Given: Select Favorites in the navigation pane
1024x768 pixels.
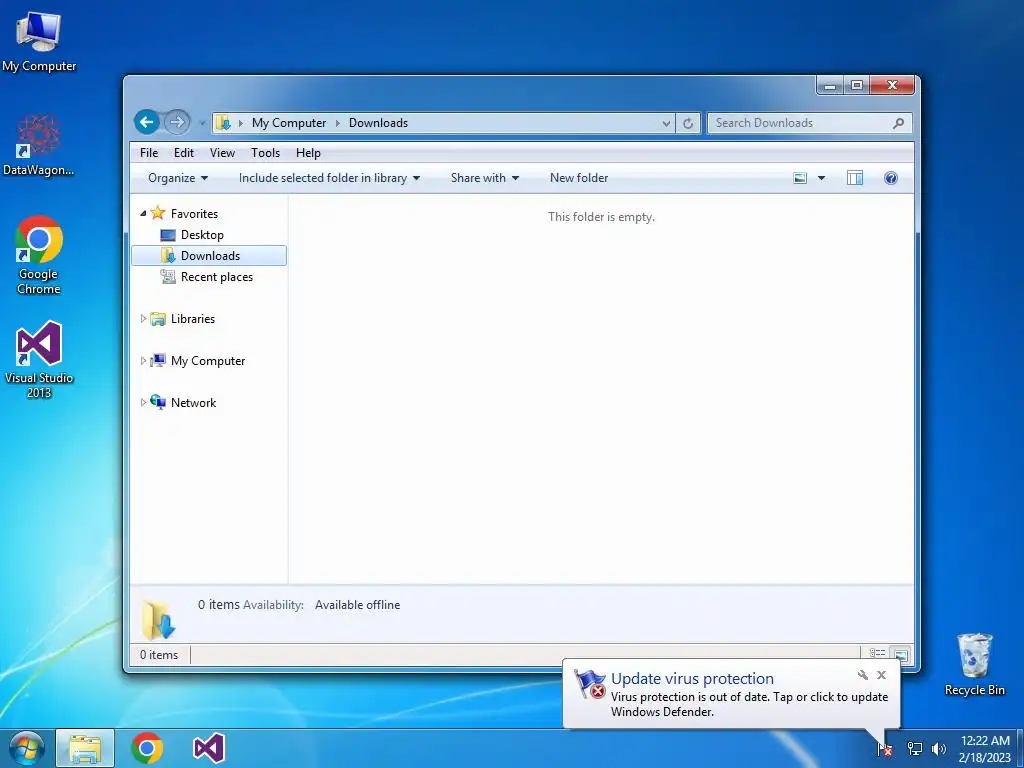Looking at the screenshot, I should coord(194,214).
